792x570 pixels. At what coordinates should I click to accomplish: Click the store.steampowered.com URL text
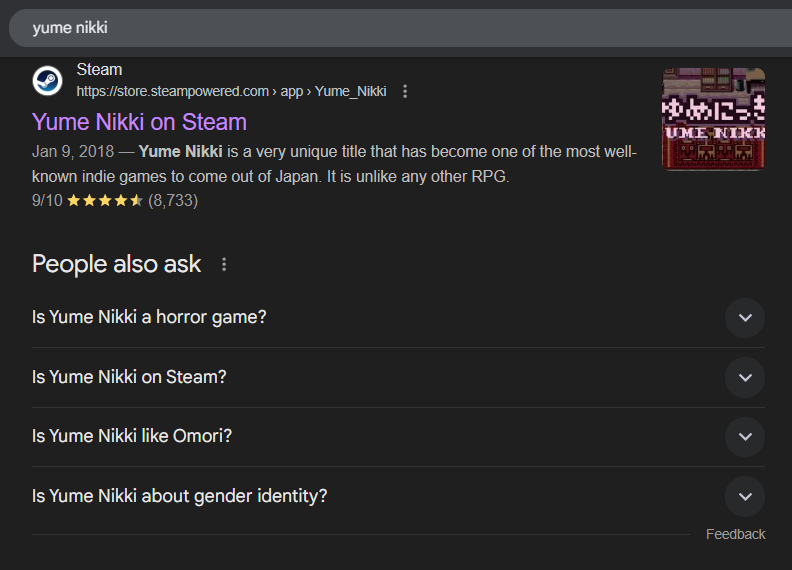point(231,91)
